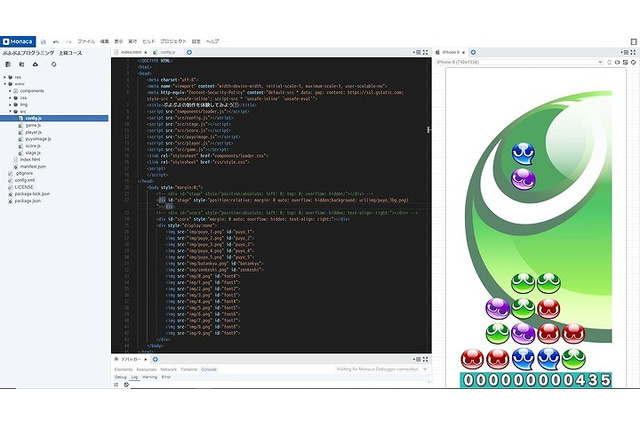Open the ファイル menu
This screenshot has width=640, height=426.
tap(86, 42)
